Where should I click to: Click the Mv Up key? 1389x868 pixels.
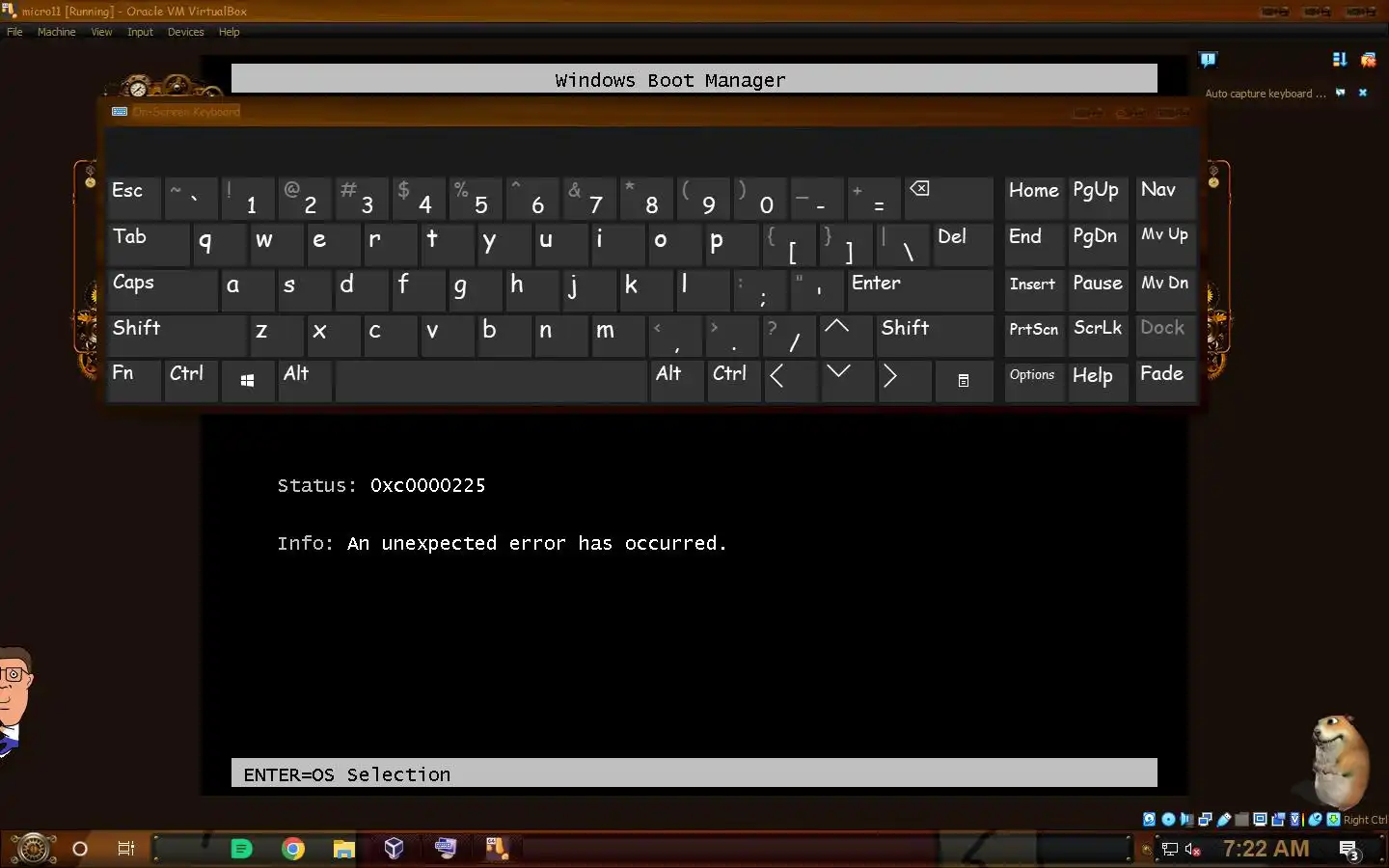(1165, 243)
